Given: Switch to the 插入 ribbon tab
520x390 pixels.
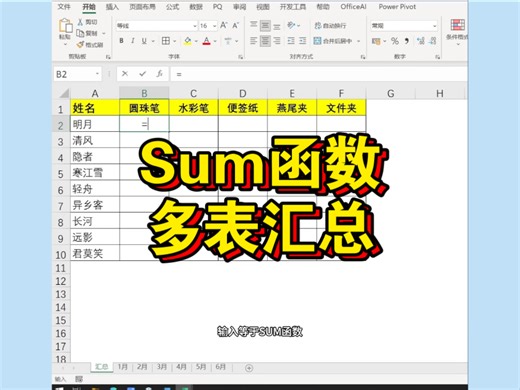Looking at the screenshot, I should [x=112, y=7].
